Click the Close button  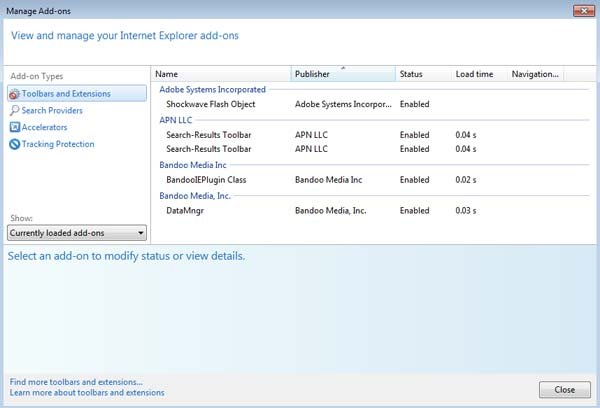coord(564,390)
